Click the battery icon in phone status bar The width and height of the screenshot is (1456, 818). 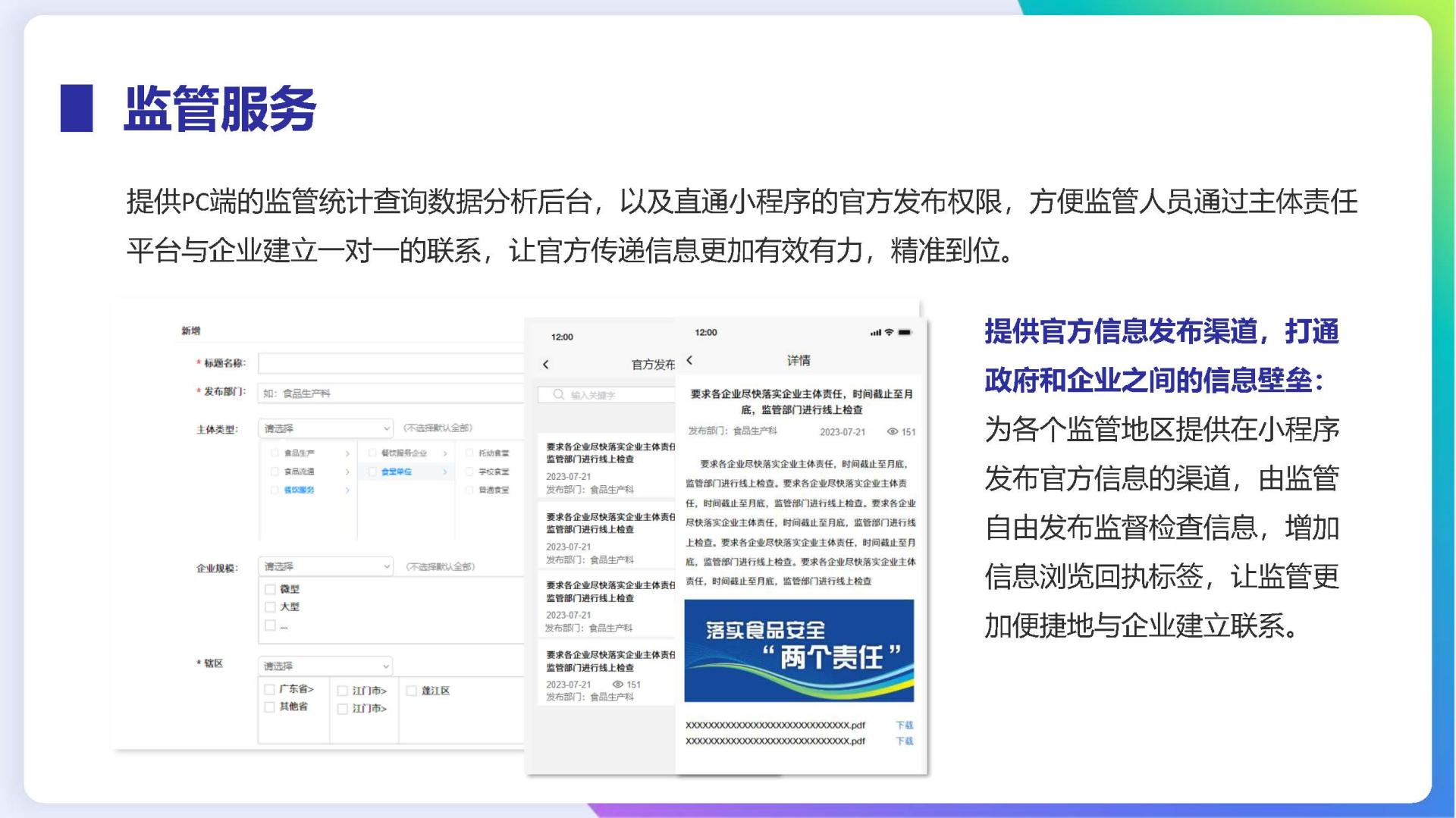pyautogui.click(x=905, y=332)
